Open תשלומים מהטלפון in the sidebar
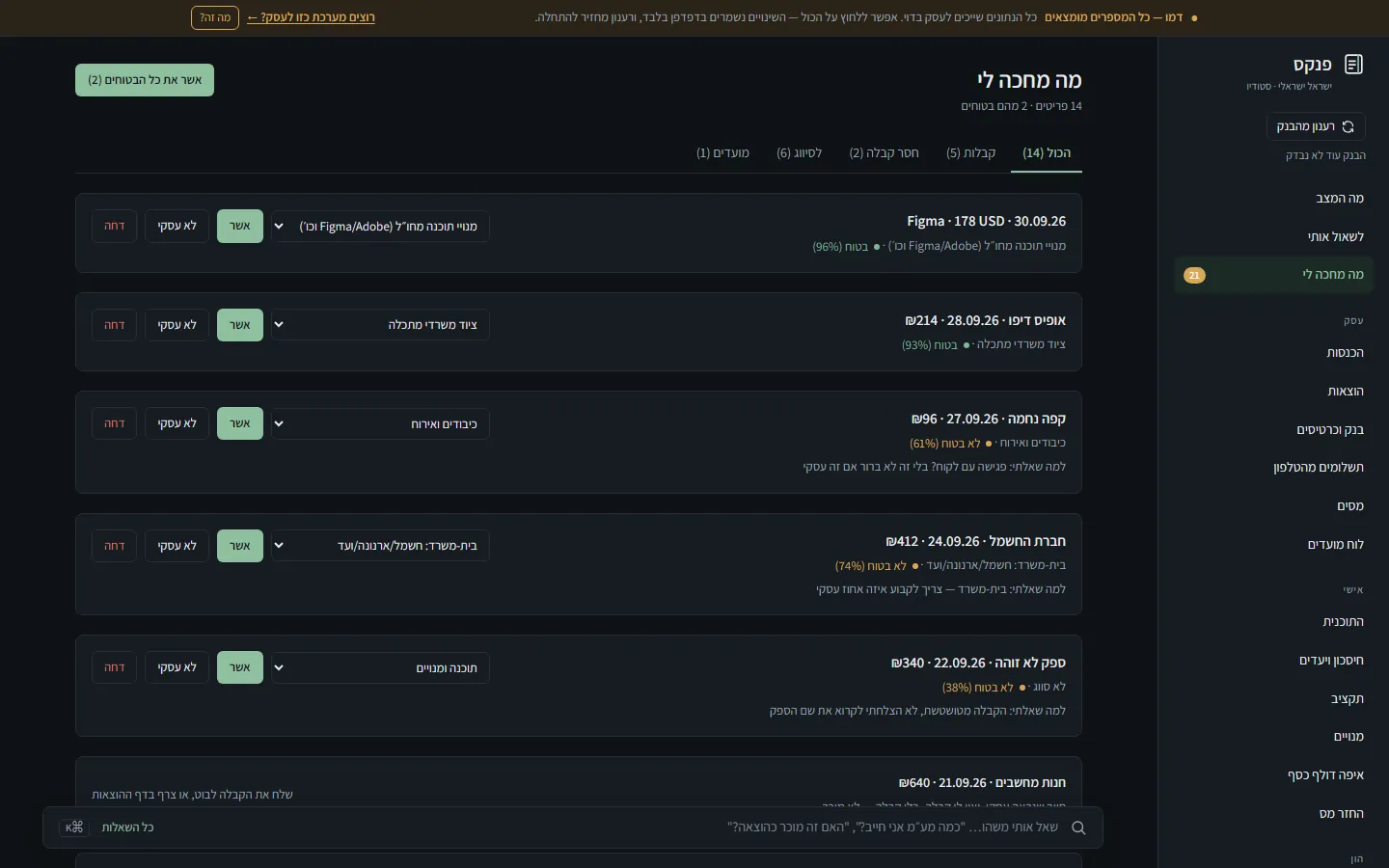 [1273, 468]
